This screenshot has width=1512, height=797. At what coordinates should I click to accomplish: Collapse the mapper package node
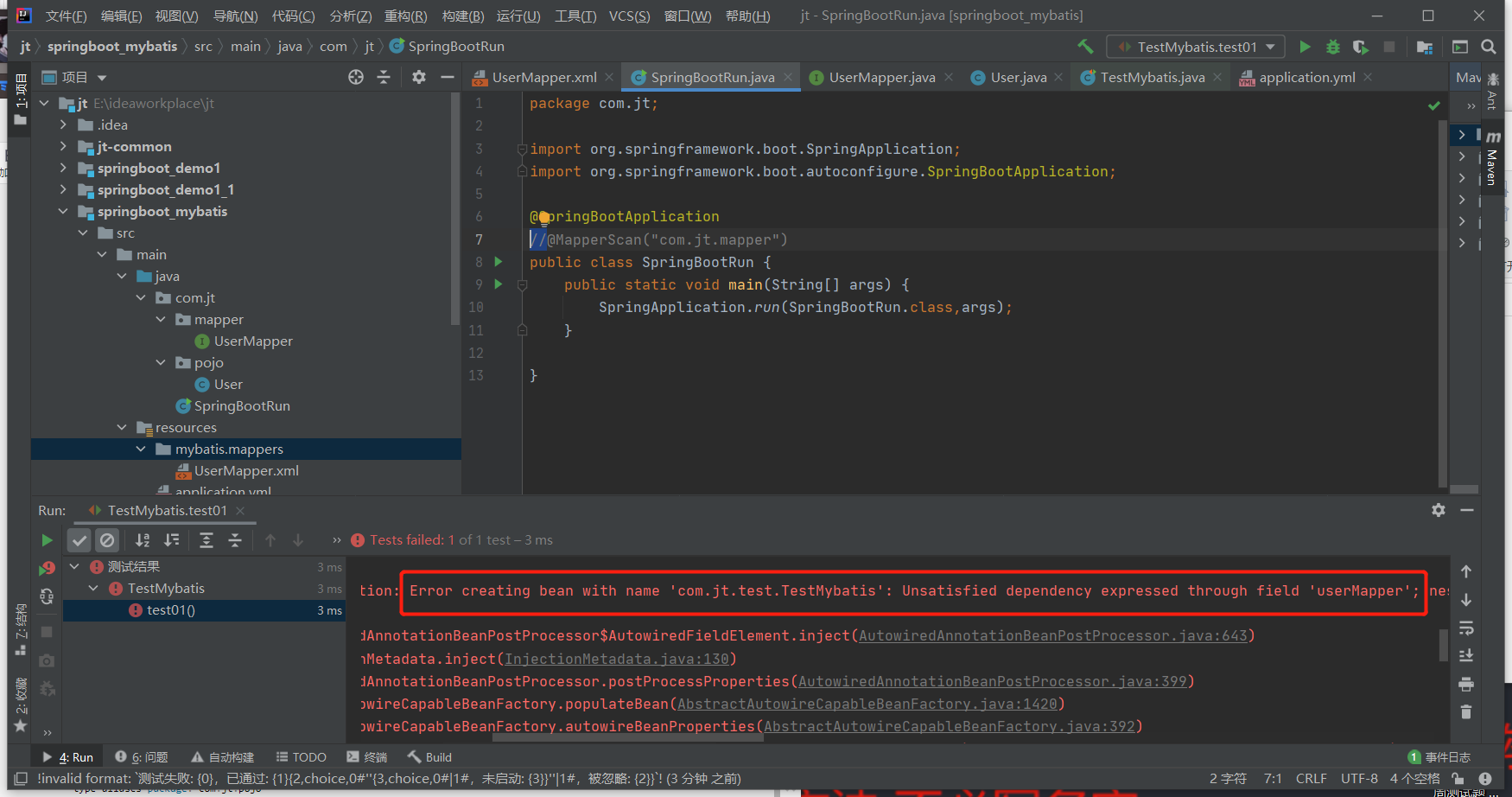(161, 319)
